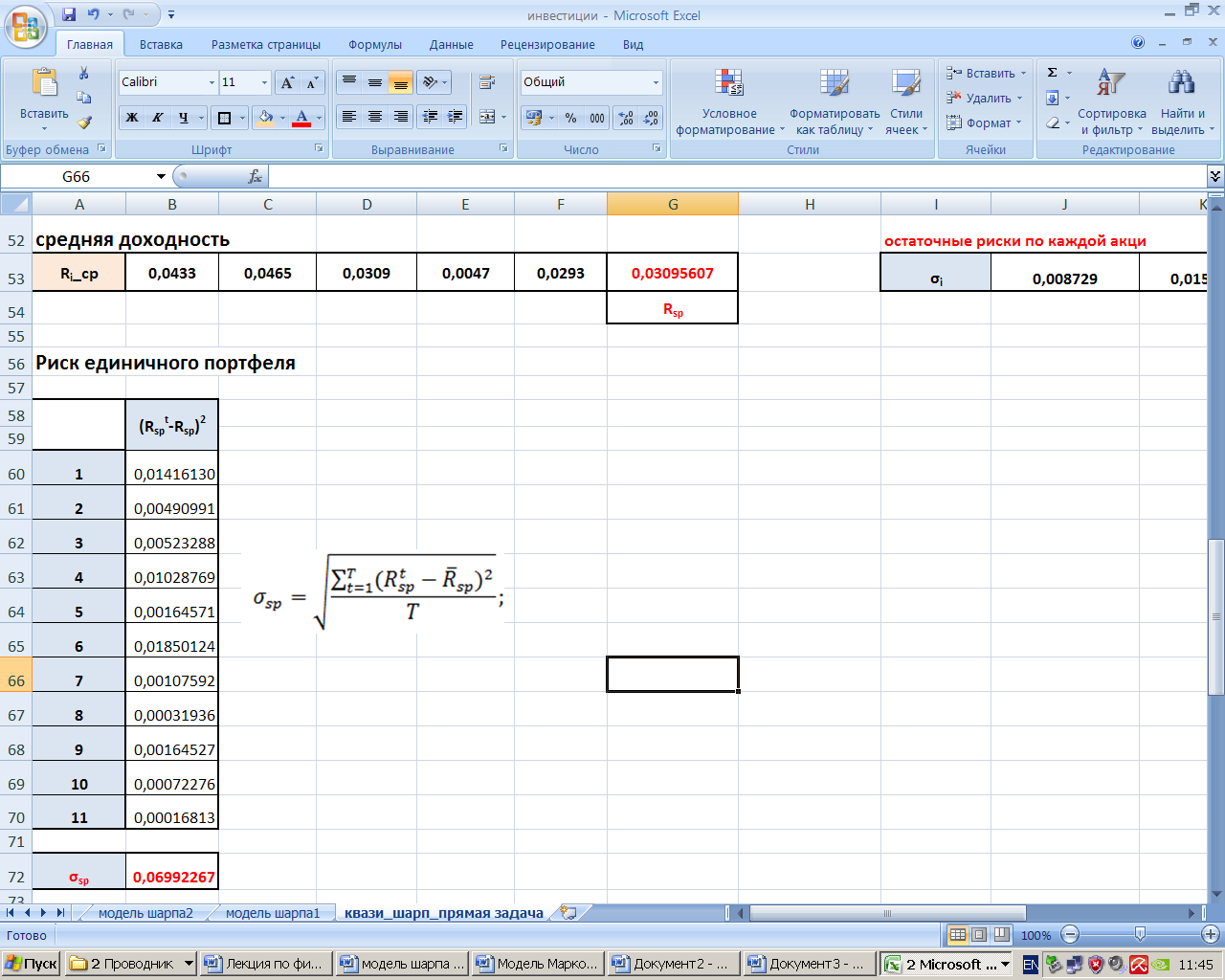Screen dimensions: 1225x980
Task: Align text to middle vertically
Action: (x=375, y=82)
